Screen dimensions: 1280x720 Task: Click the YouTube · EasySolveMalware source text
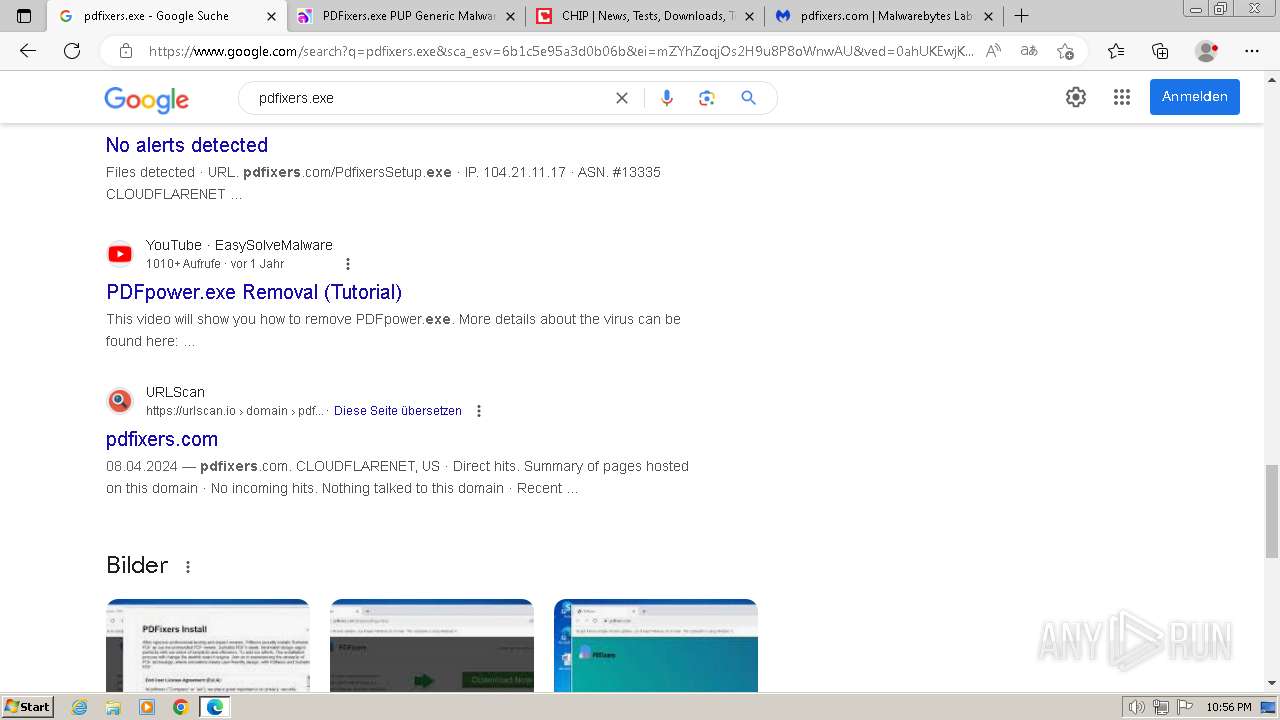(239, 245)
